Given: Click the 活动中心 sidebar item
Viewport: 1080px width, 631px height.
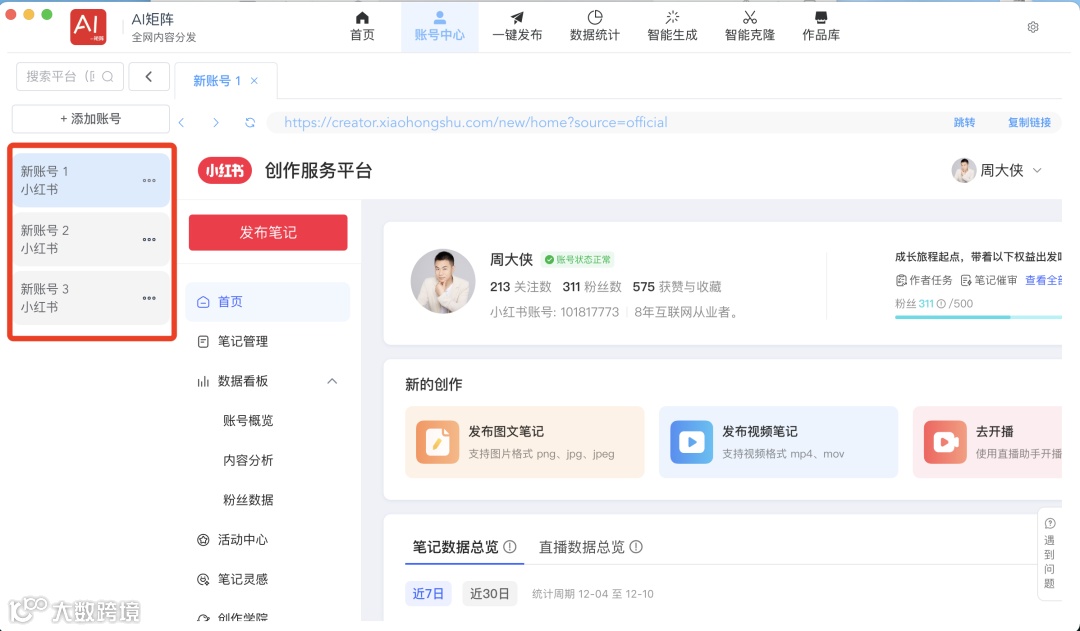Looking at the screenshot, I should pos(242,540).
